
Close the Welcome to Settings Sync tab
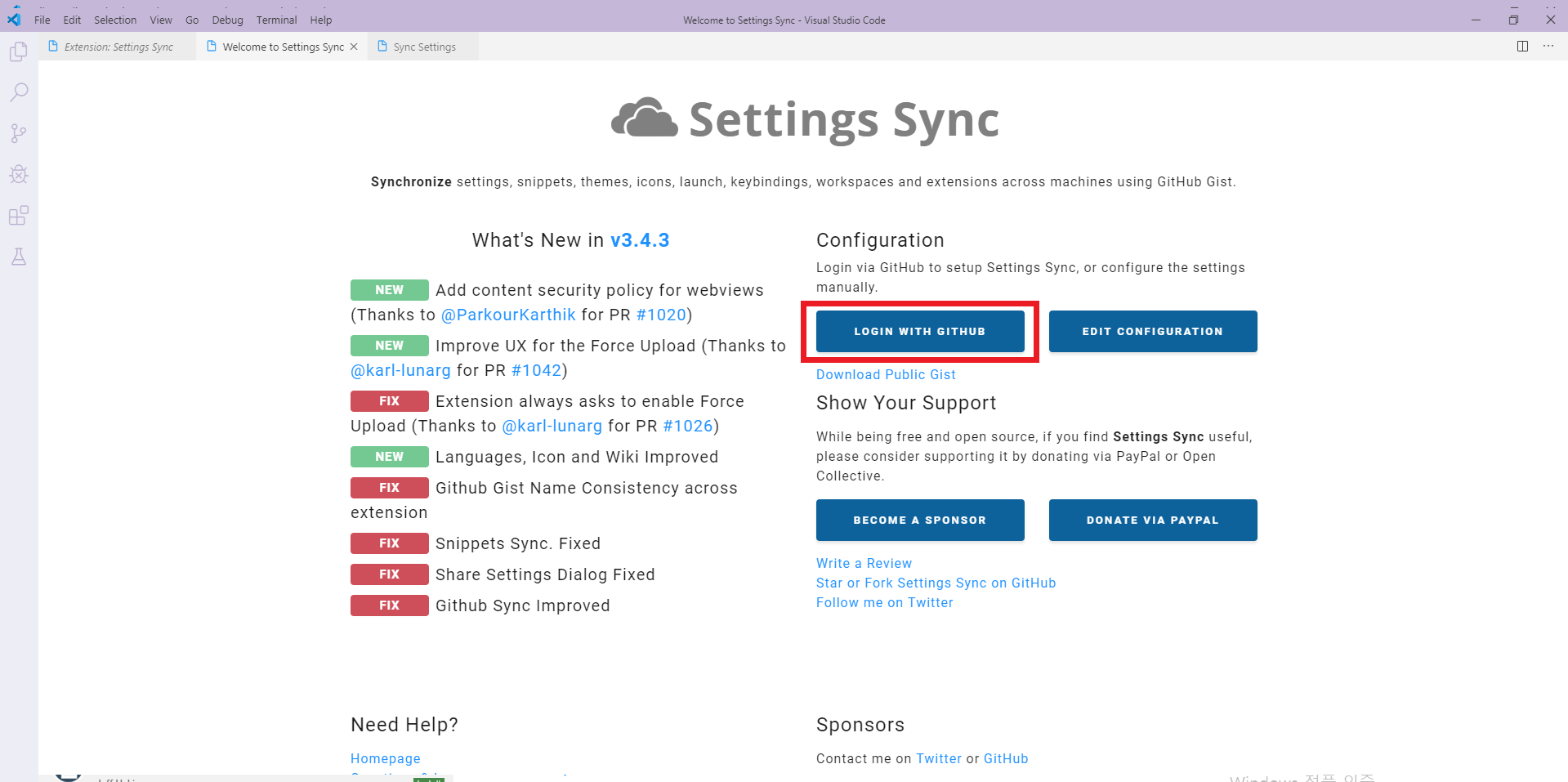[x=354, y=47]
